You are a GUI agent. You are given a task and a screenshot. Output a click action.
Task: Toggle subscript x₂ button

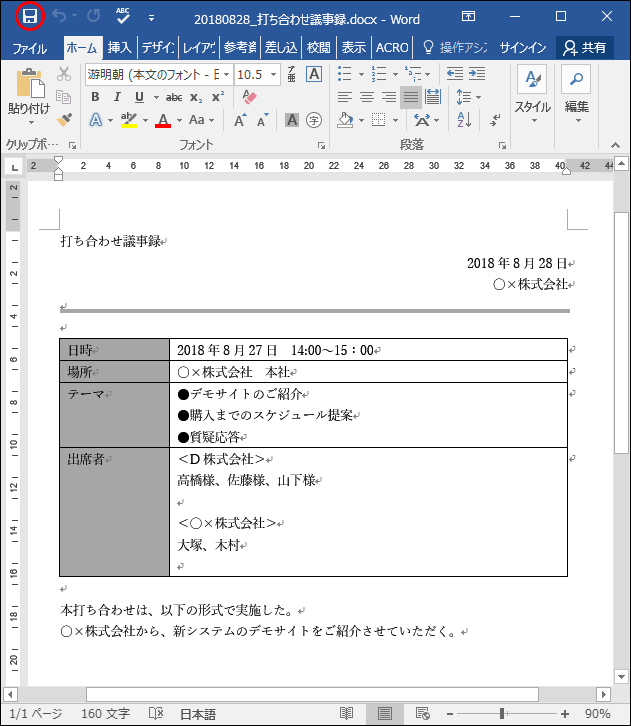point(196,97)
